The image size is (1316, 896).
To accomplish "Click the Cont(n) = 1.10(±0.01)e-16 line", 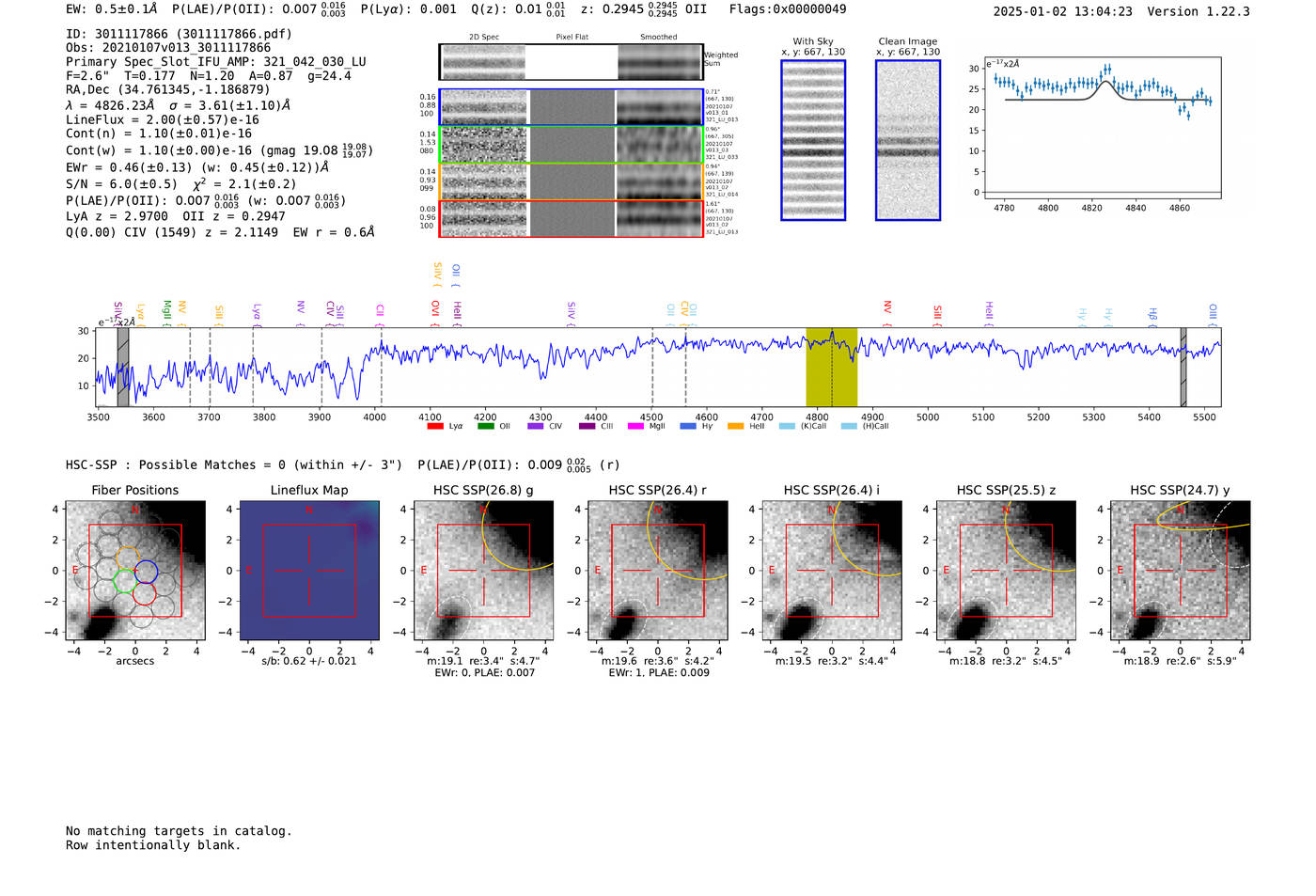I will point(159,134).
